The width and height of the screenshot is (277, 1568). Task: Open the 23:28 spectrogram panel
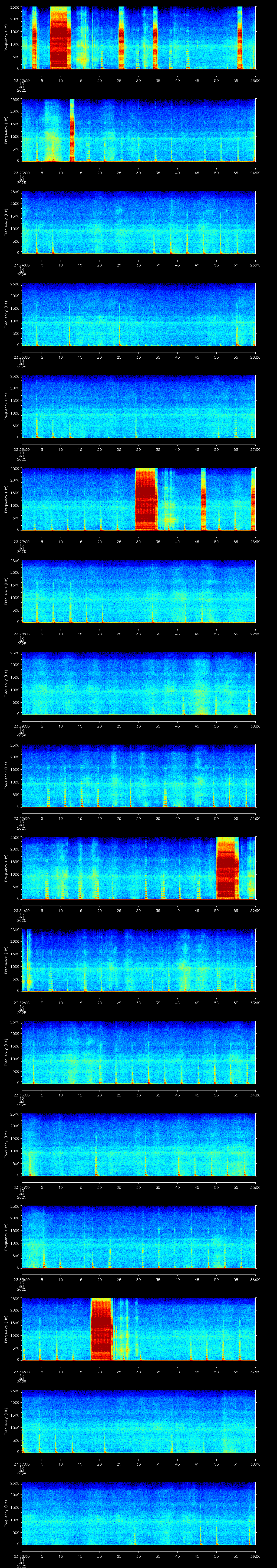[138, 591]
